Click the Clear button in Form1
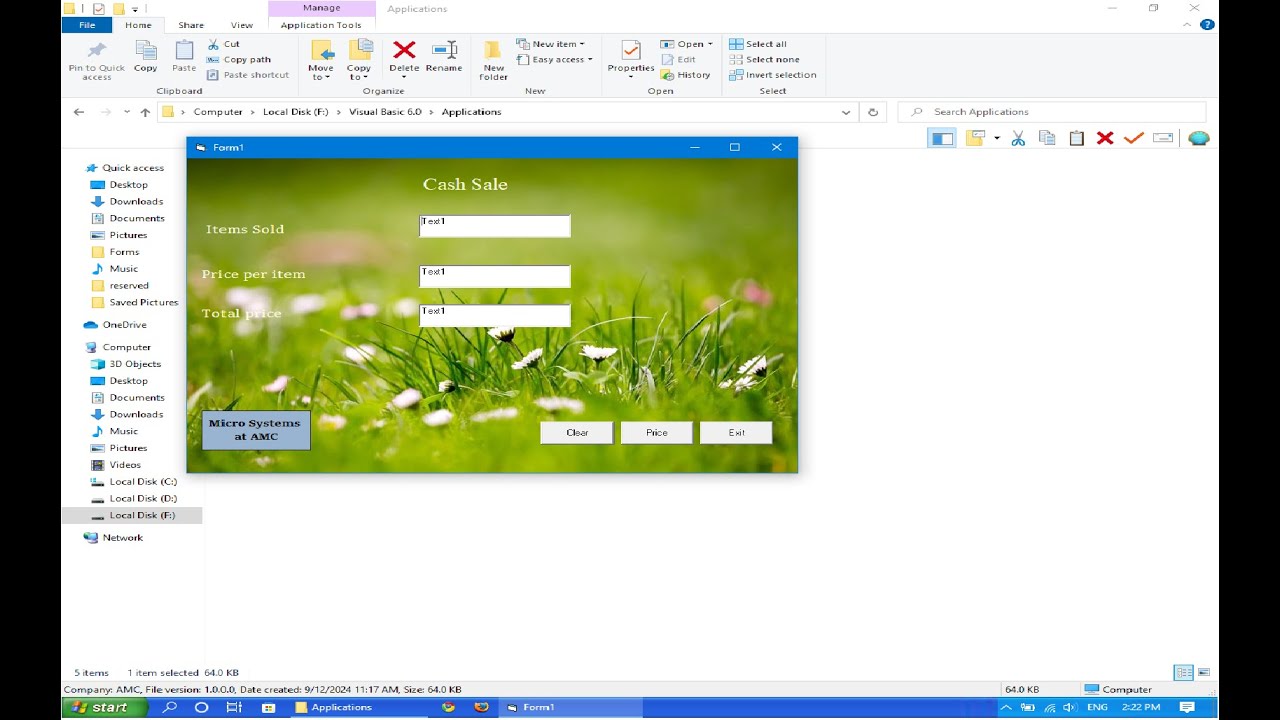This screenshot has width=1280, height=720. 577,433
